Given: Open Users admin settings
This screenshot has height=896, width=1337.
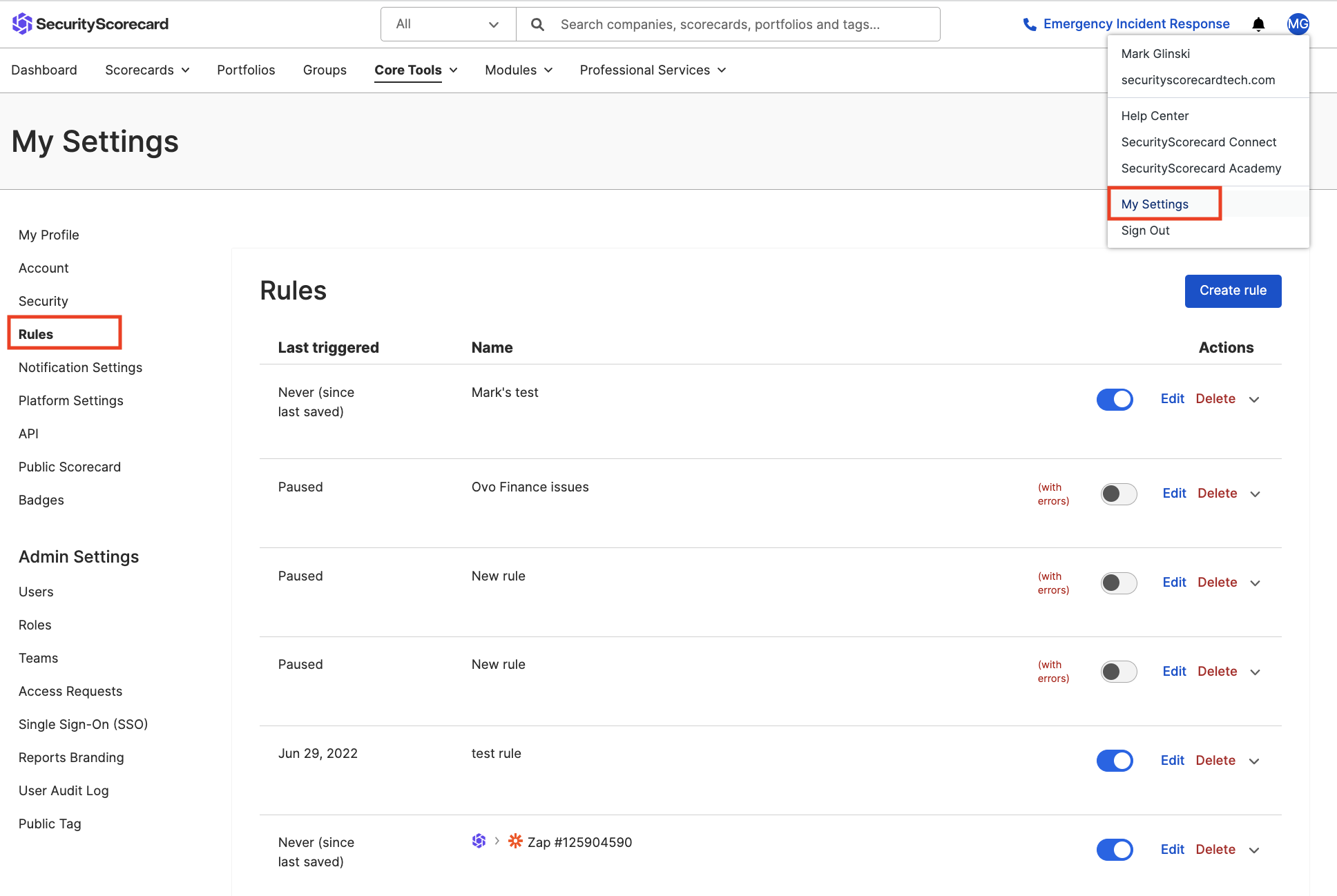Looking at the screenshot, I should [36, 592].
